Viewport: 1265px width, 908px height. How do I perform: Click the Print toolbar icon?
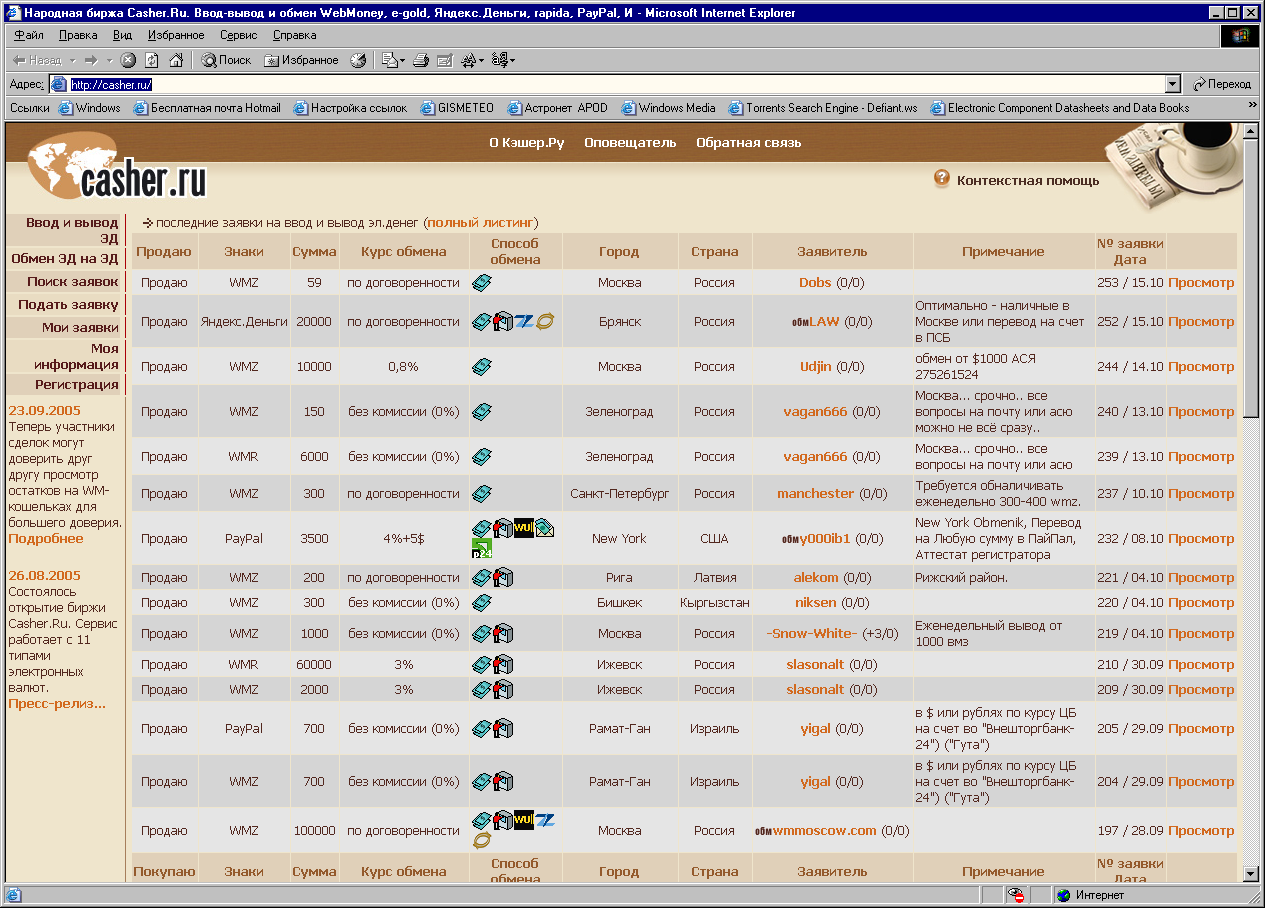coord(421,60)
